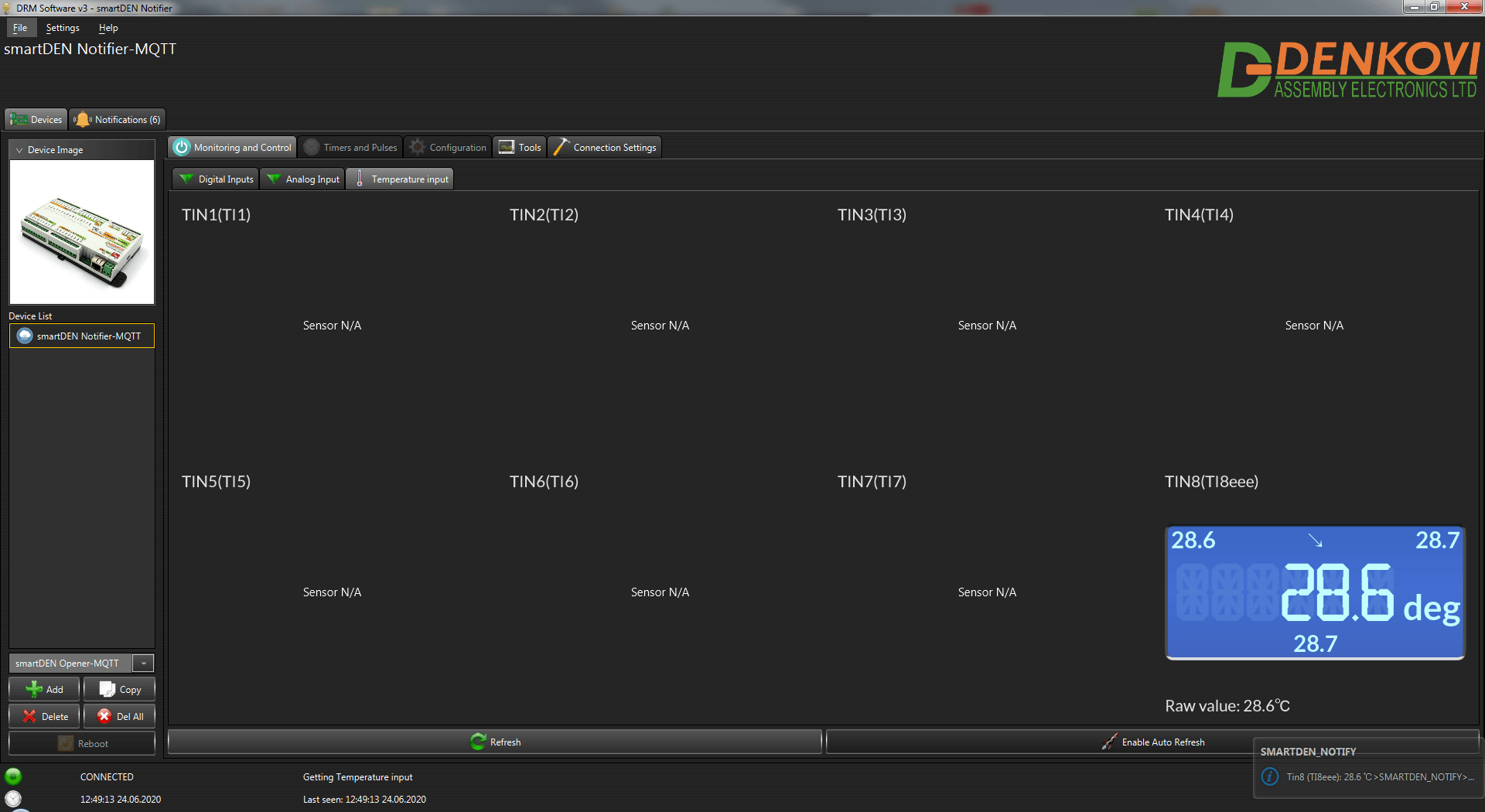
Task: Click Sensor N/A under TIN7(TI7)
Action: pos(987,592)
